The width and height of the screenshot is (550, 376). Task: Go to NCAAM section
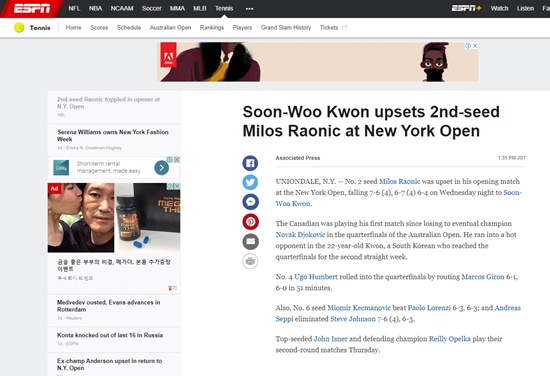(122, 8)
